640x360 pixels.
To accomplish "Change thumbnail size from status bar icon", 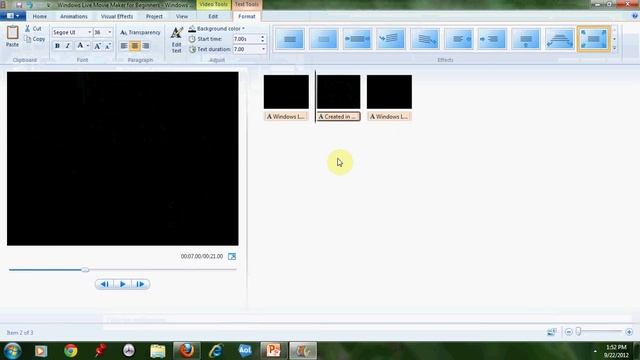I will tap(552, 332).
